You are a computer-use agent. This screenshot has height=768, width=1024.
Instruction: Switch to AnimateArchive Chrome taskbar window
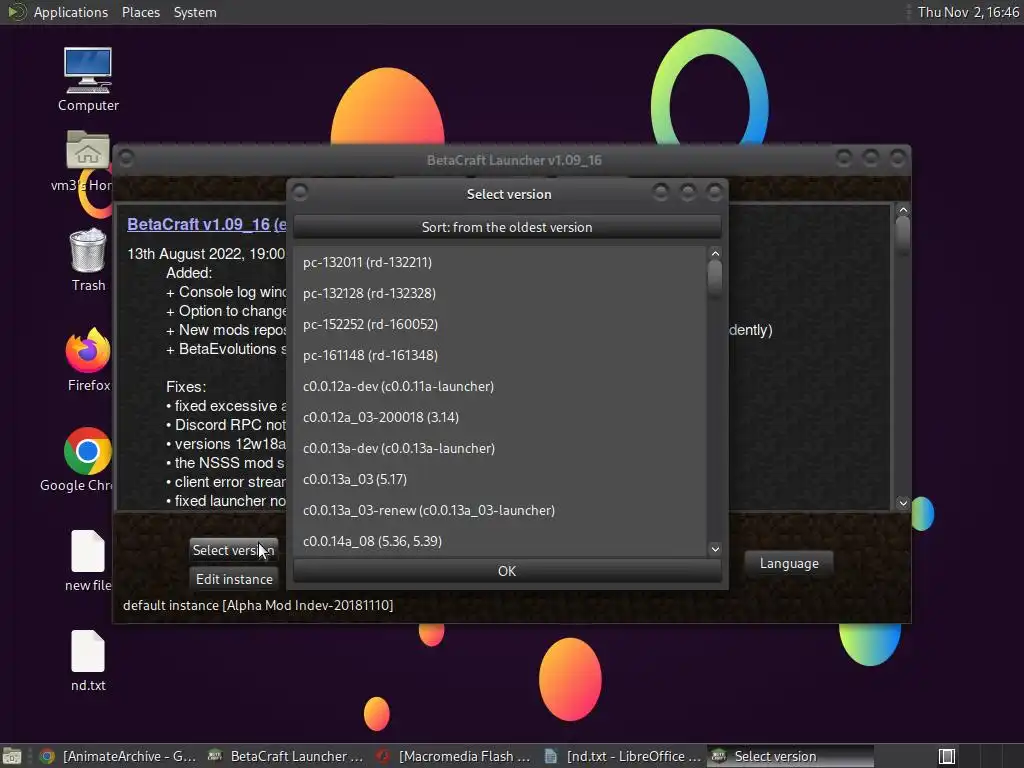click(x=118, y=756)
